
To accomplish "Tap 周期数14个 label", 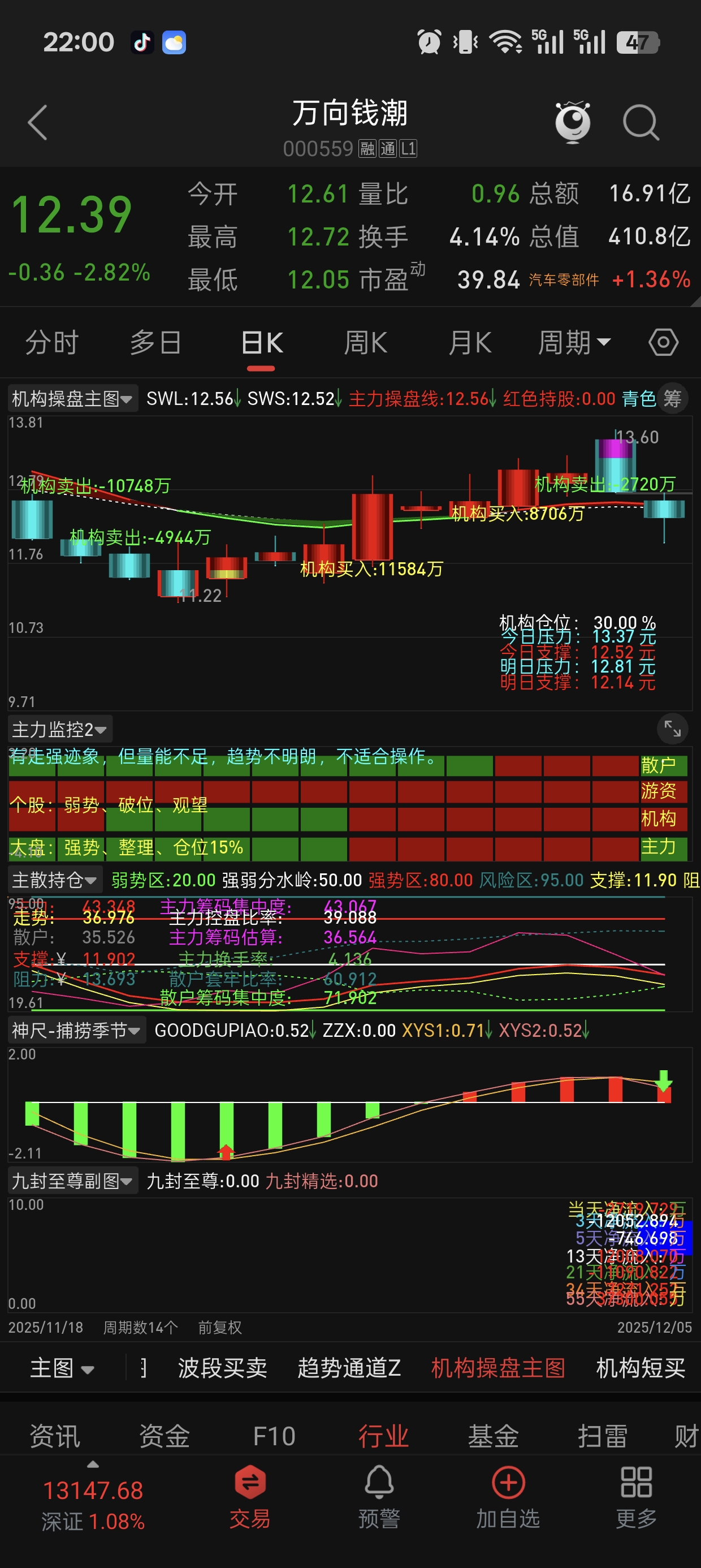I will click(x=140, y=1327).
